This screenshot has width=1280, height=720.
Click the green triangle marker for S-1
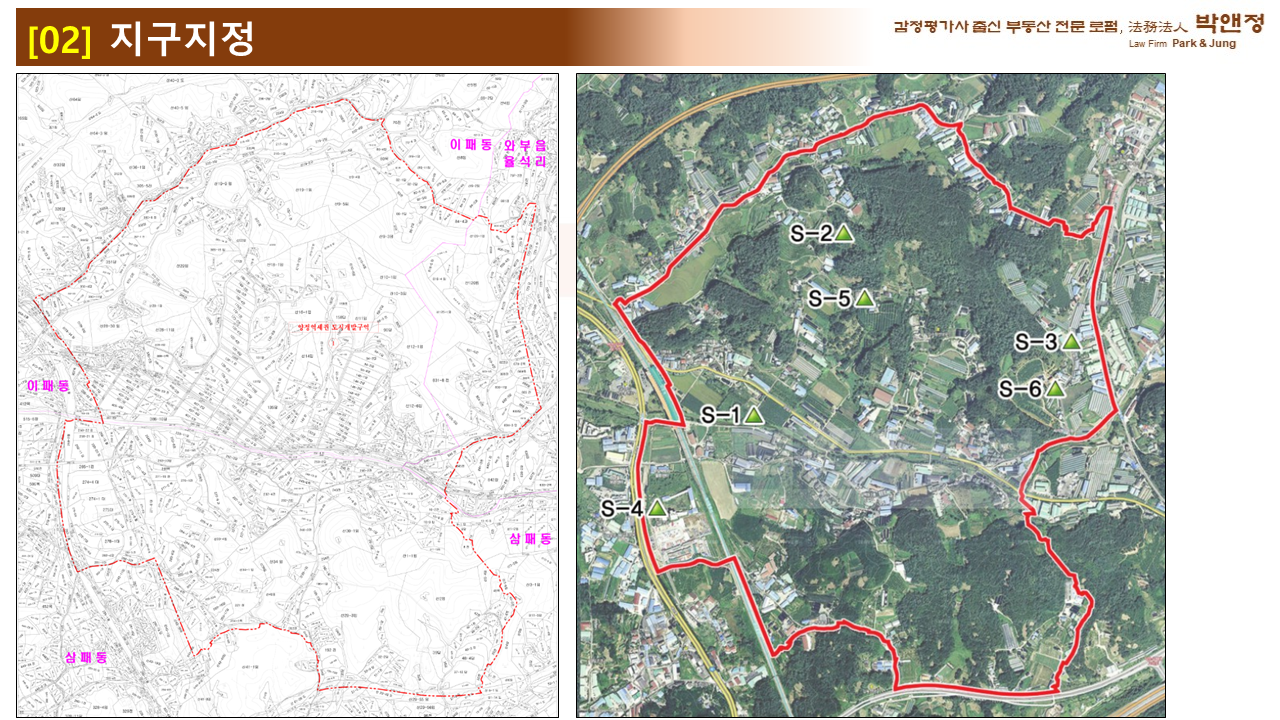pos(753,415)
